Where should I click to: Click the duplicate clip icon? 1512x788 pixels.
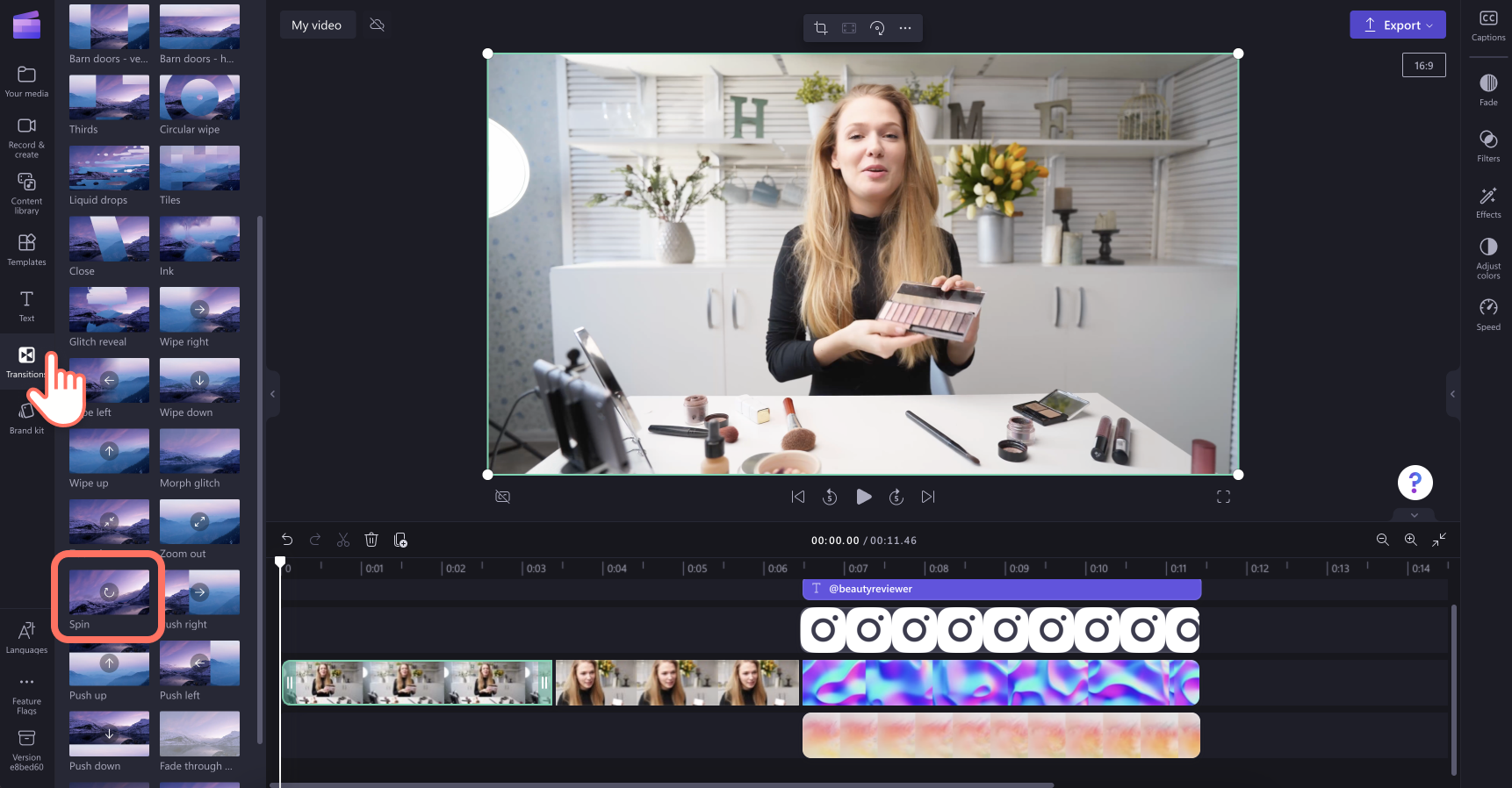pyautogui.click(x=400, y=540)
